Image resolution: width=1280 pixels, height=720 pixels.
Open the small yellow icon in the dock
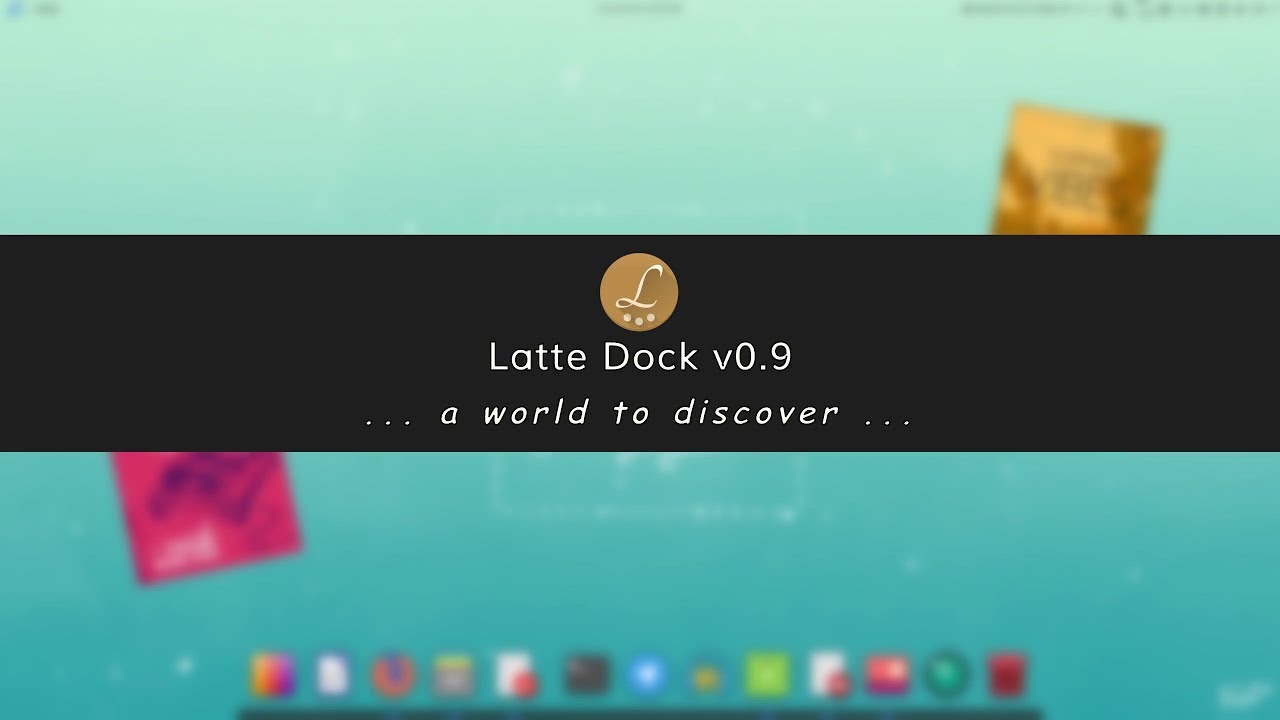707,679
